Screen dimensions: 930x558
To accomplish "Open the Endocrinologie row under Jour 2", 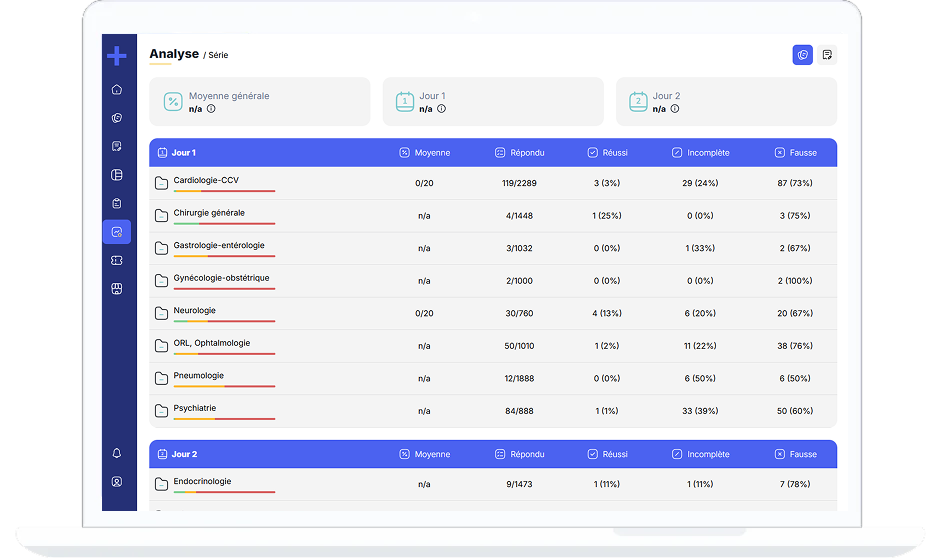I will pyautogui.click(x=202, y=482).
